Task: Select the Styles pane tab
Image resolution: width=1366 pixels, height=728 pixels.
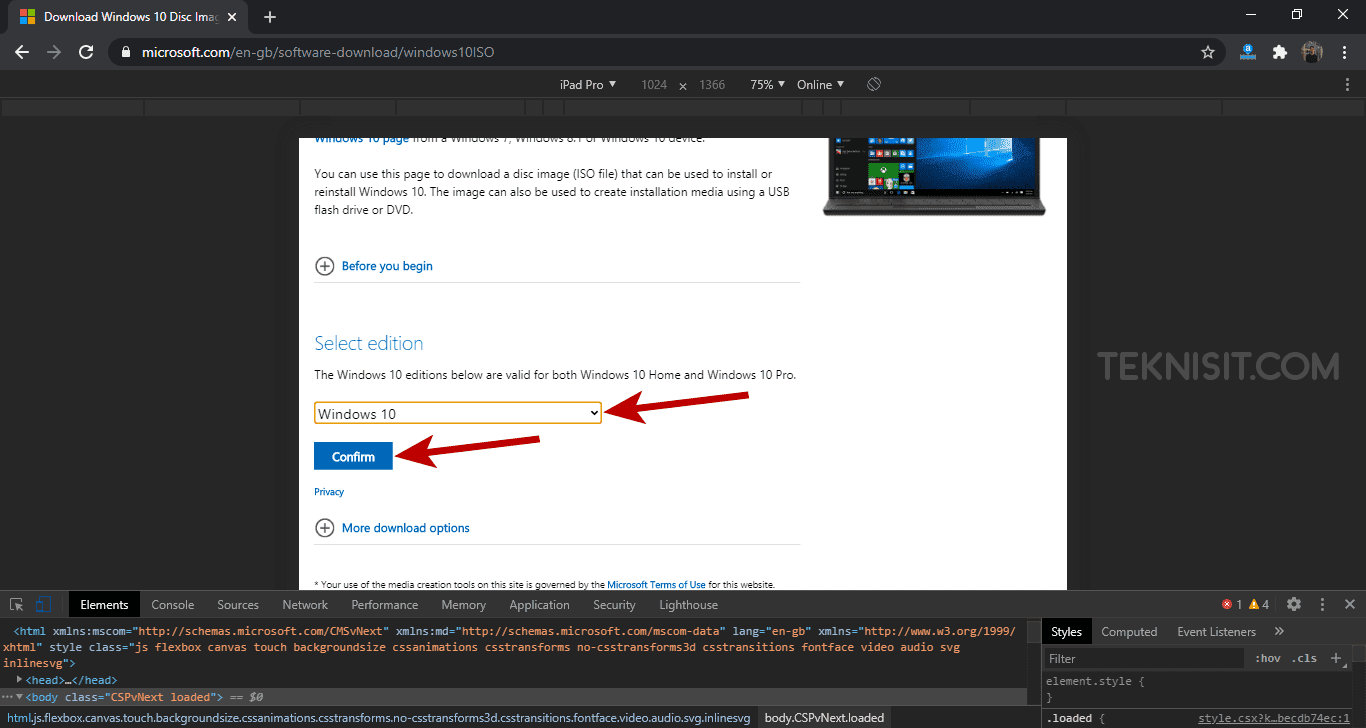Action: (1066, 631)
